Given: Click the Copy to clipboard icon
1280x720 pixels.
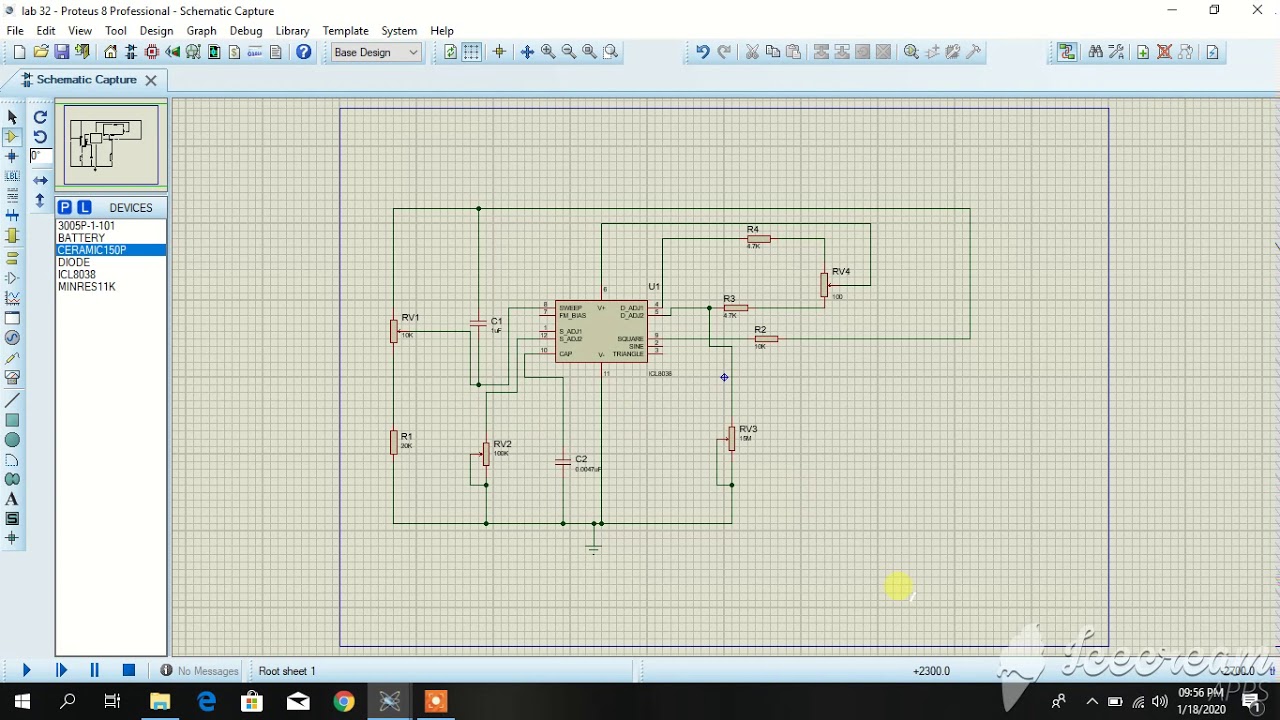Looking at the screenshot, I should 773,52.
